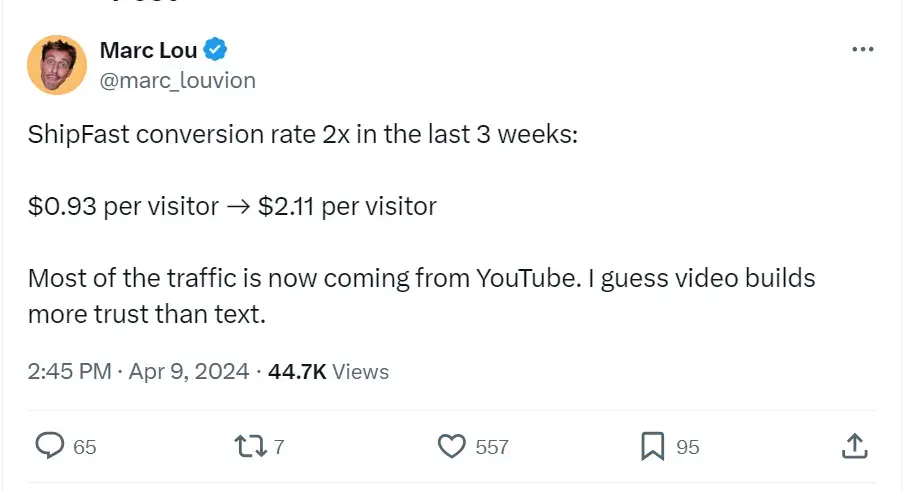Click the bookmark count 95
This screenshot has width=906, height=491.
(x=688, y=447)
